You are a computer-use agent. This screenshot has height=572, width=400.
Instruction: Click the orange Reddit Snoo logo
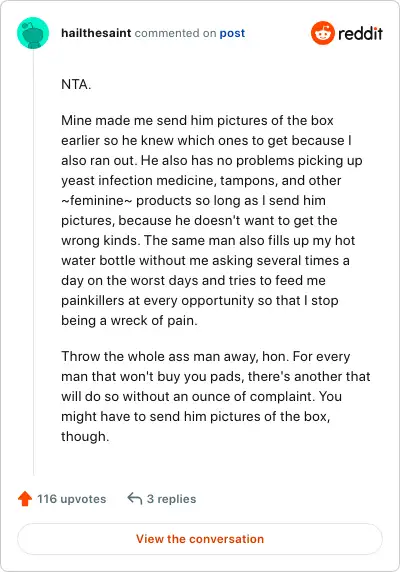point(322,33)
